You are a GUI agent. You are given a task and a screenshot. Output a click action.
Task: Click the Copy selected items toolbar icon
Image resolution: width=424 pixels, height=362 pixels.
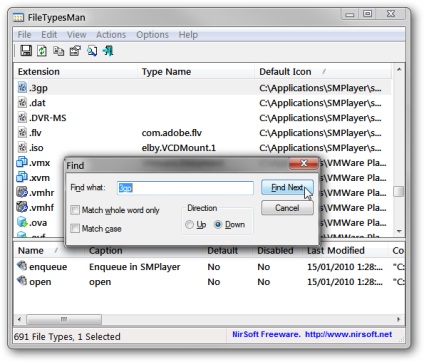pos(59,51)
